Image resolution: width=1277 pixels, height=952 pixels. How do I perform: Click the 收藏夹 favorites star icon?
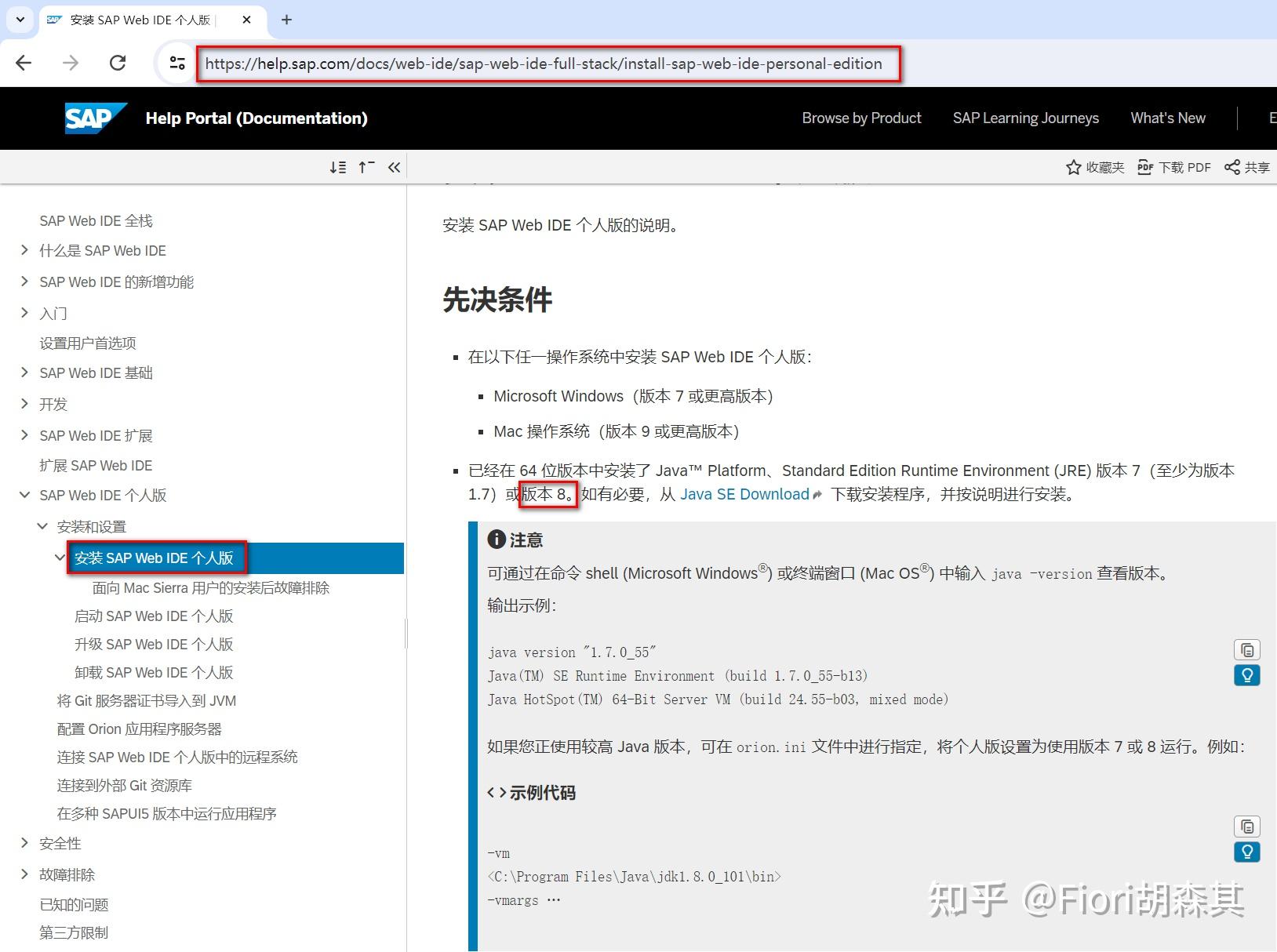[x=1074, y=167]
